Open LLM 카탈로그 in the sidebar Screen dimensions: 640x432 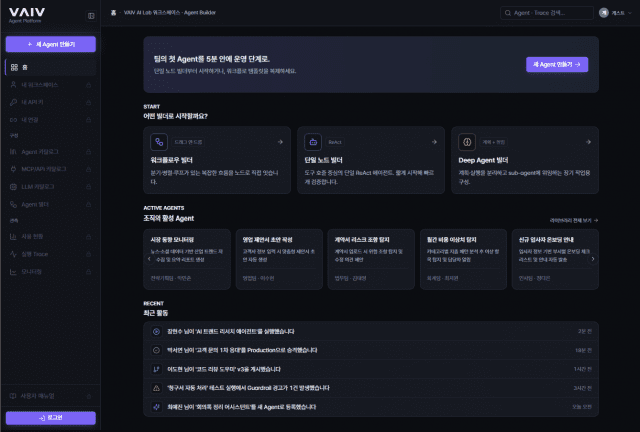(51, 187)
